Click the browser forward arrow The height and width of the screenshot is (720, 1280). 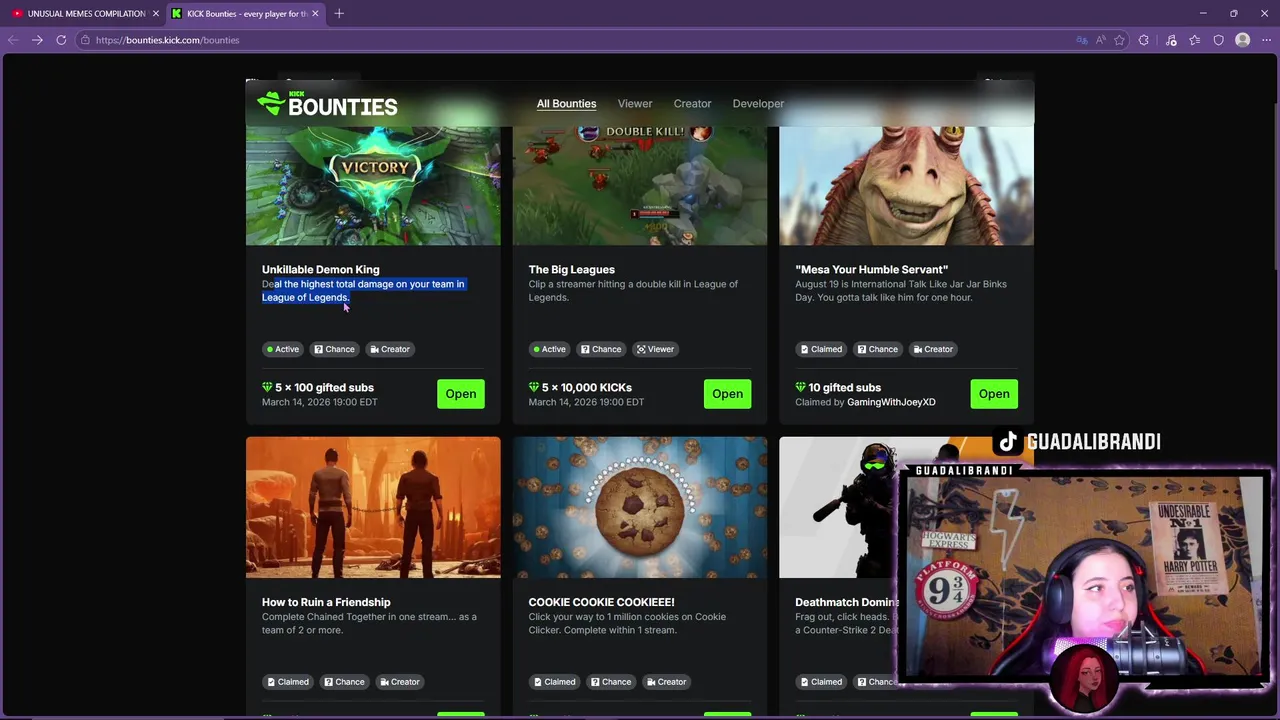tap(37, 40)
